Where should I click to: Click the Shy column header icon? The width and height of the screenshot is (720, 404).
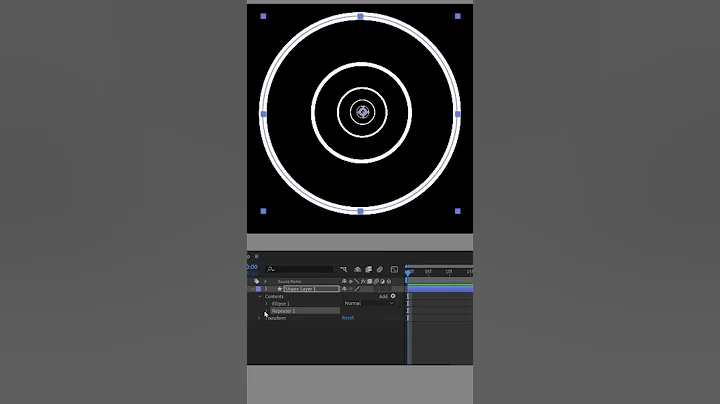(344, 281)
